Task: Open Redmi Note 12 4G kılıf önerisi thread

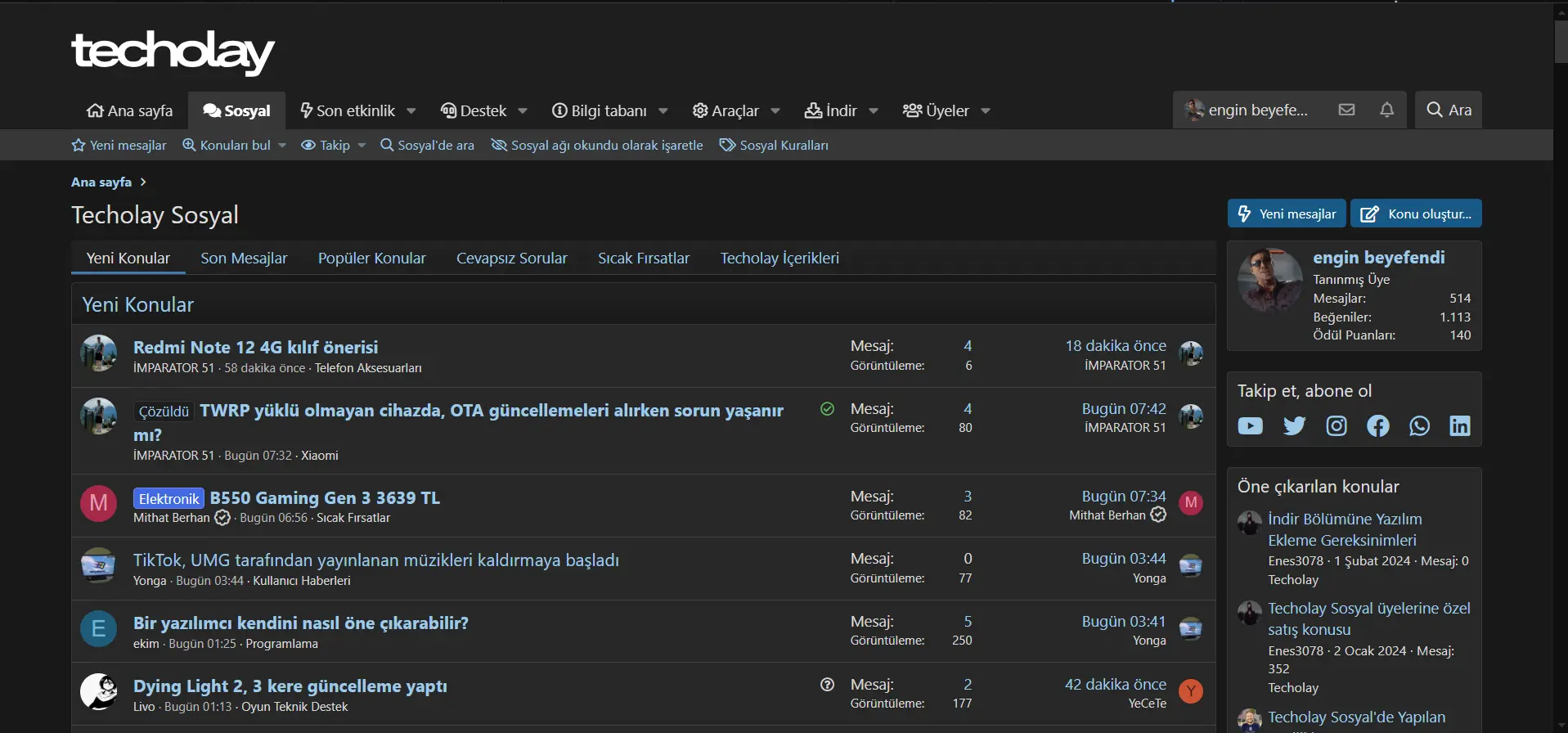Action: pos(255,347)
